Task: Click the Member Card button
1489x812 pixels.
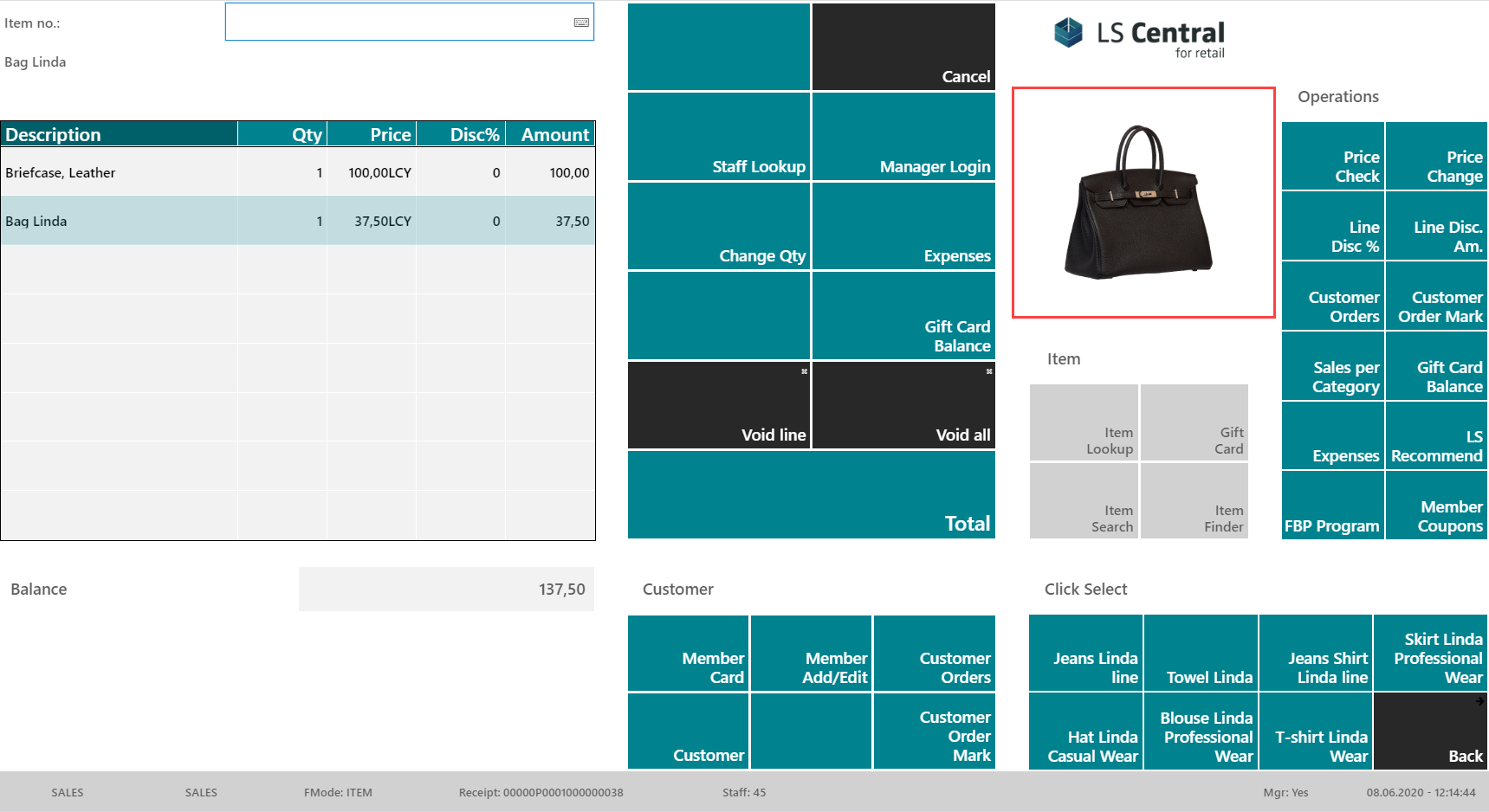Action: pos(688,653)
